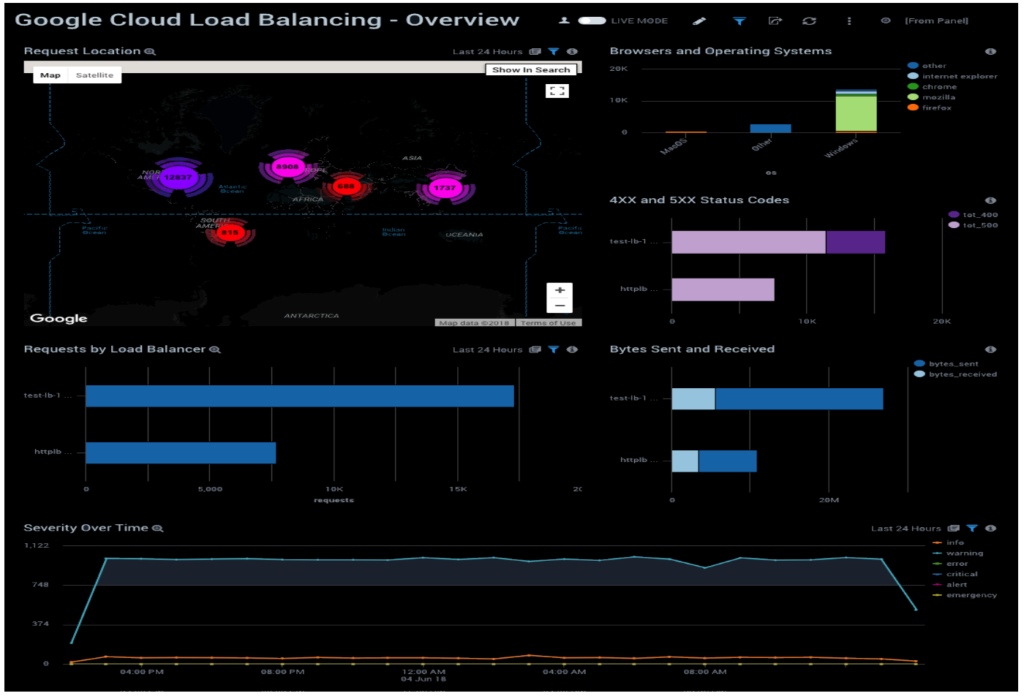1024x696 pixels.
Task: Click the httplb bar in Requests chart
Action: point(181,452)
